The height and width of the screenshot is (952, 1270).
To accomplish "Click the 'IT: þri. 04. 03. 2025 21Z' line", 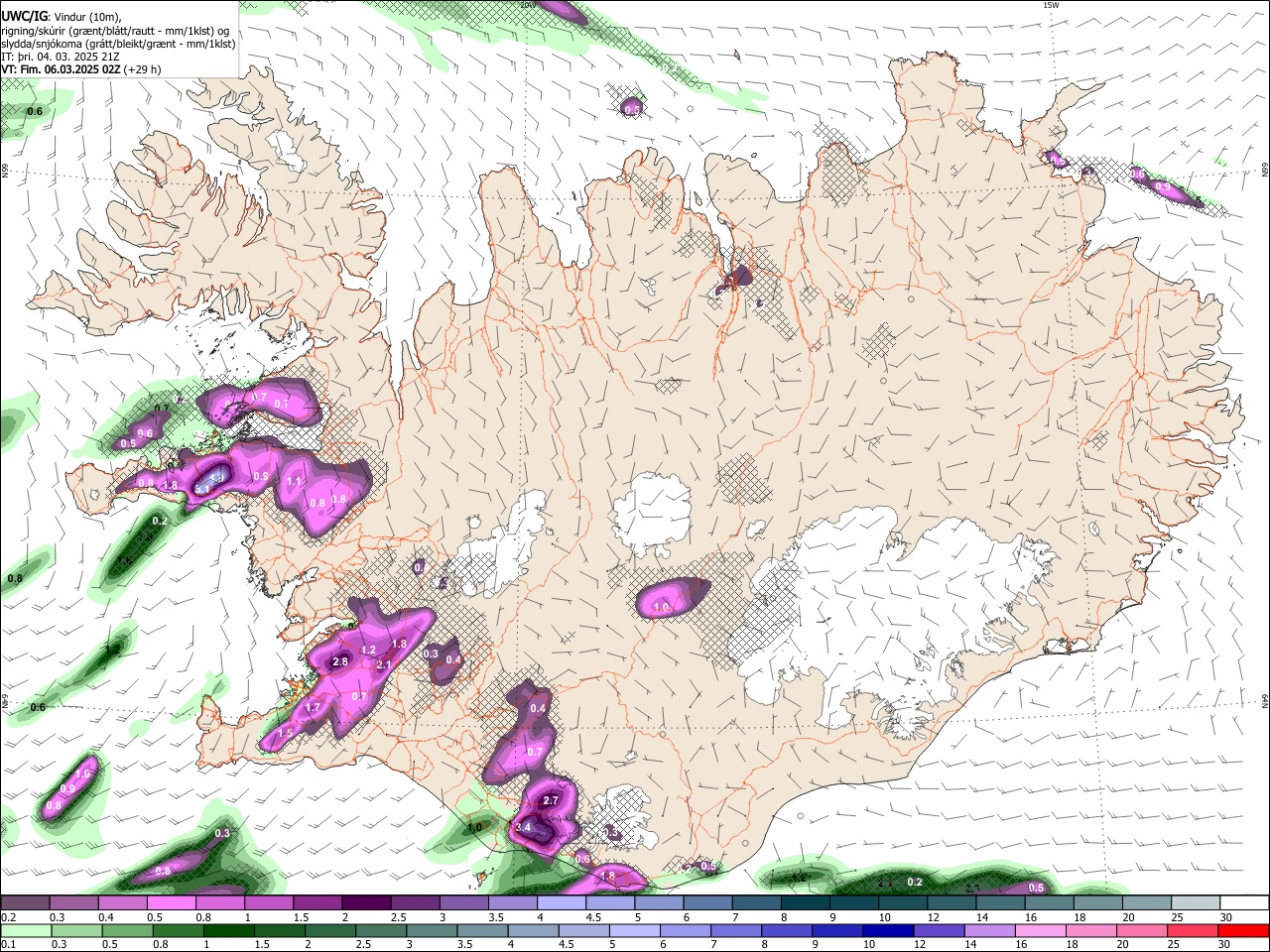I will coord(62,57).
